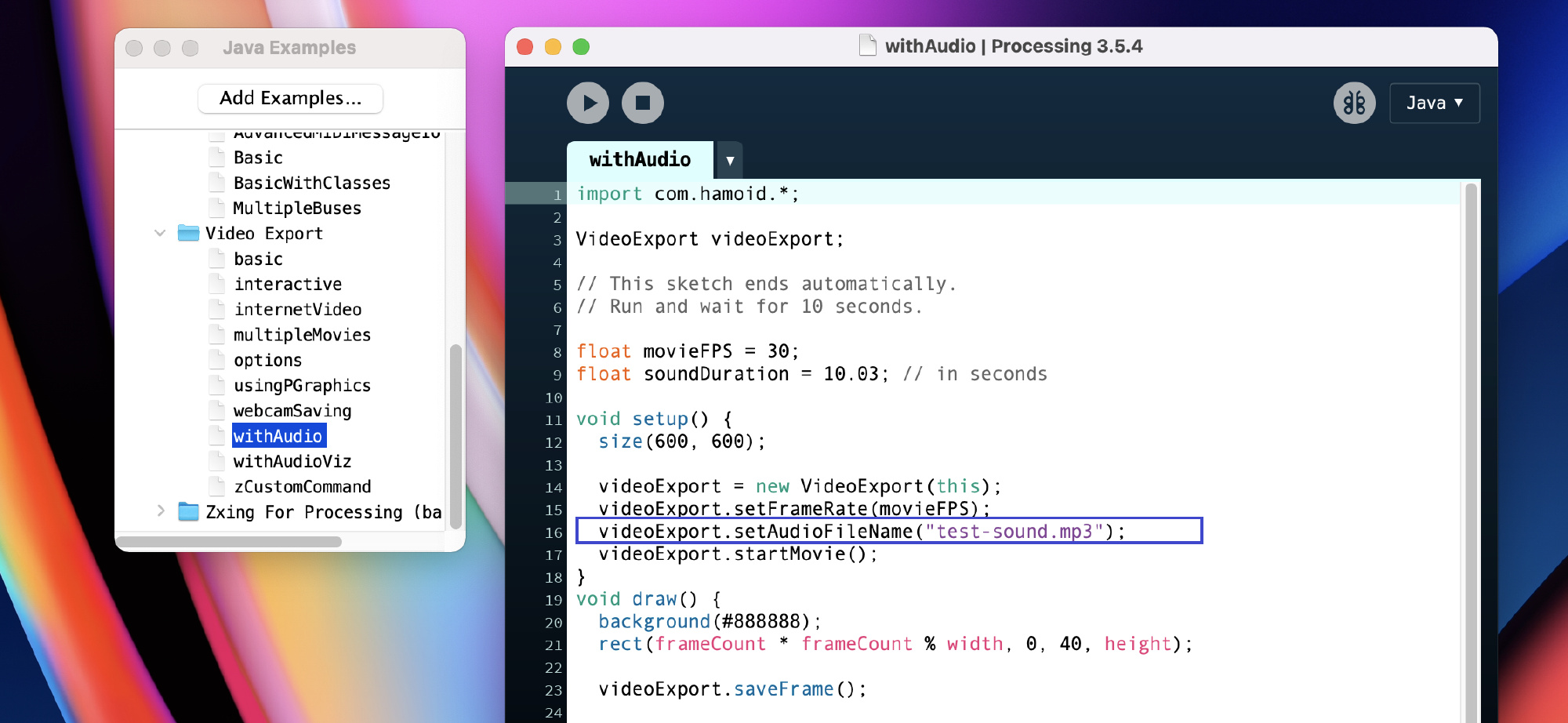Select the MultipleBuses example
Viewport: 1568px width, 723px height.
297,208
